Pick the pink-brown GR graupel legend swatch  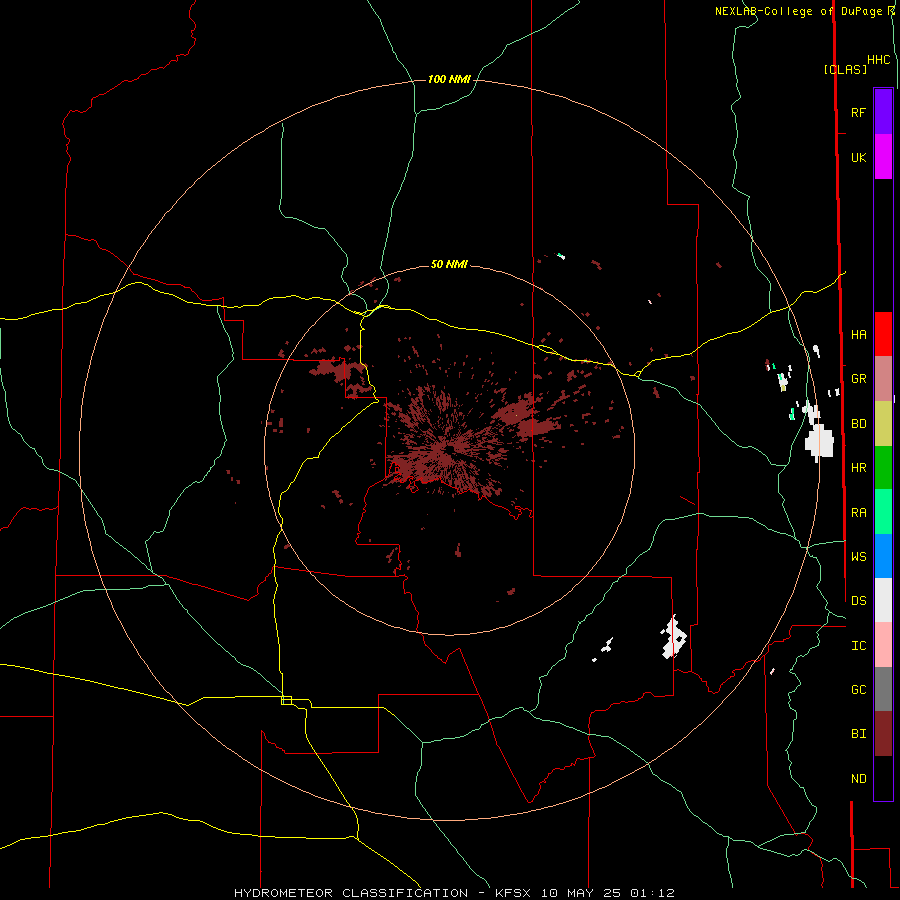[883, 378]
